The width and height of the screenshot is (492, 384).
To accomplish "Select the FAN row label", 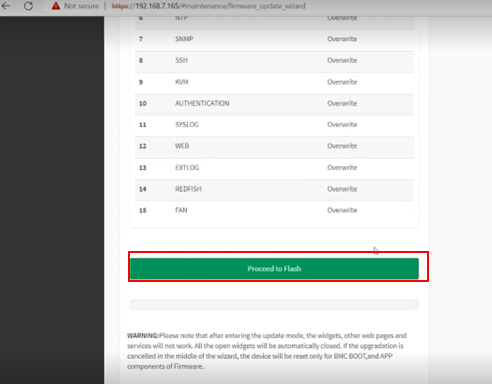I will (181, 210).
